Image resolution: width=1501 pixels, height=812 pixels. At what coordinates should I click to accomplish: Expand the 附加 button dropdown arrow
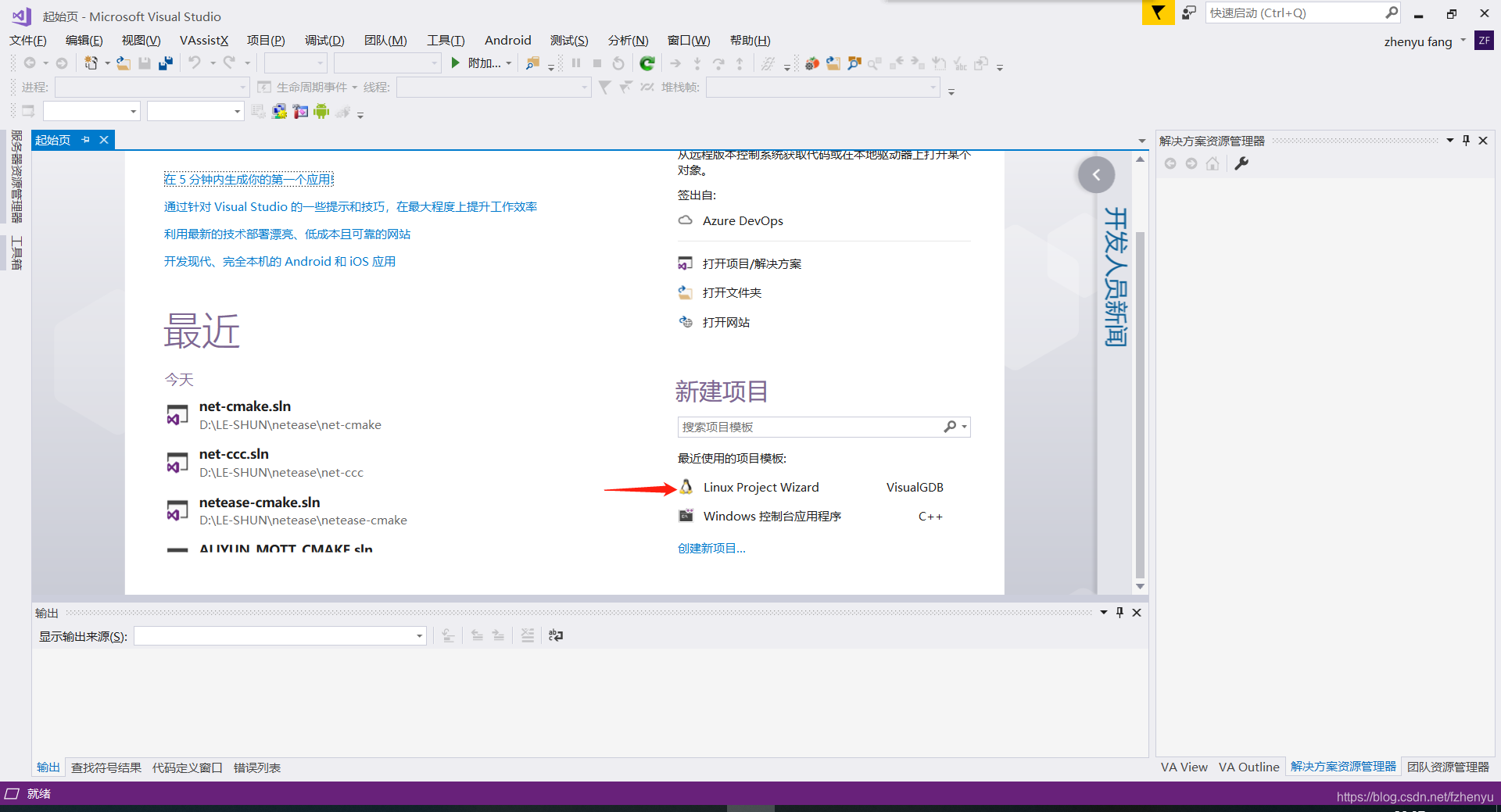coord(509,63)
